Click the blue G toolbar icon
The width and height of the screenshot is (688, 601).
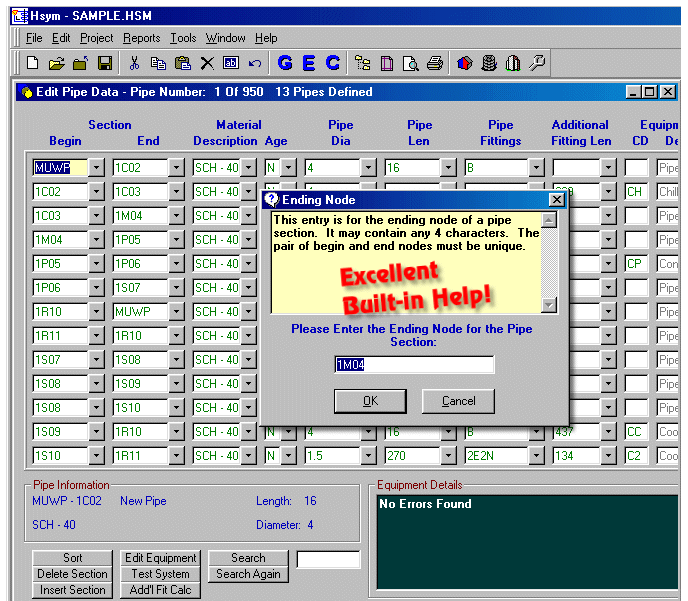285,63
